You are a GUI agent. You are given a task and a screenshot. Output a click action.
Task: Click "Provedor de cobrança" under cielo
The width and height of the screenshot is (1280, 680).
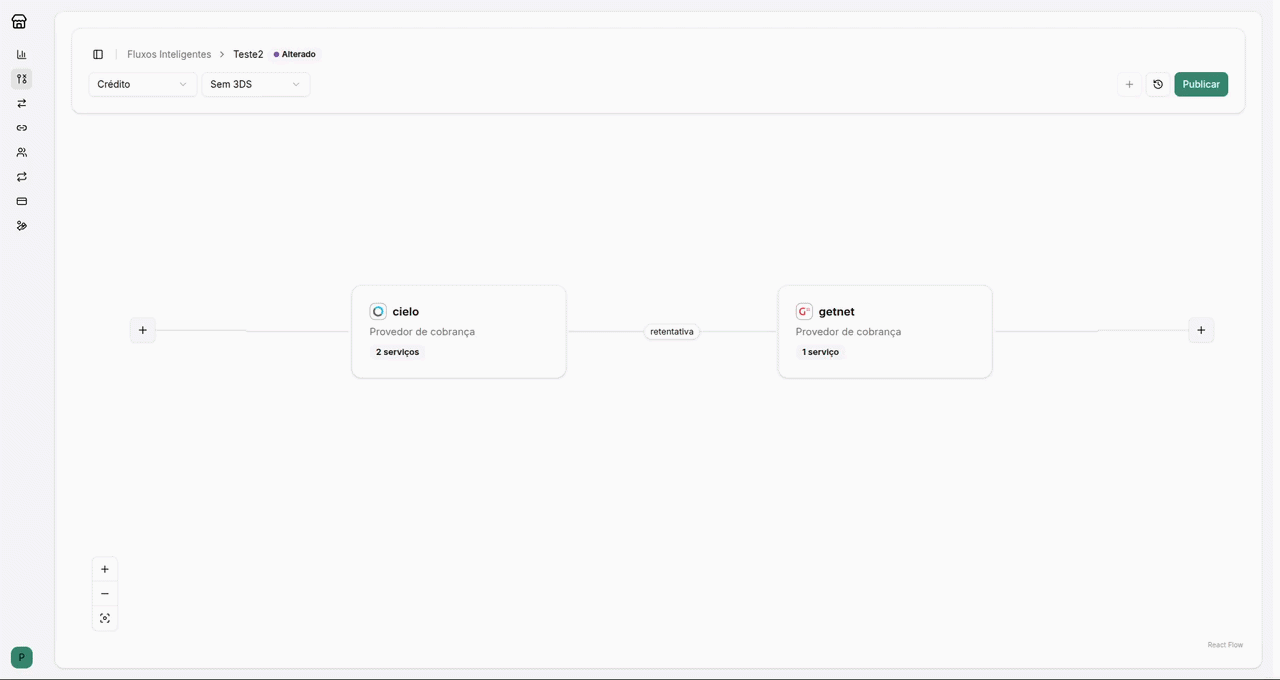click(422, 332)
